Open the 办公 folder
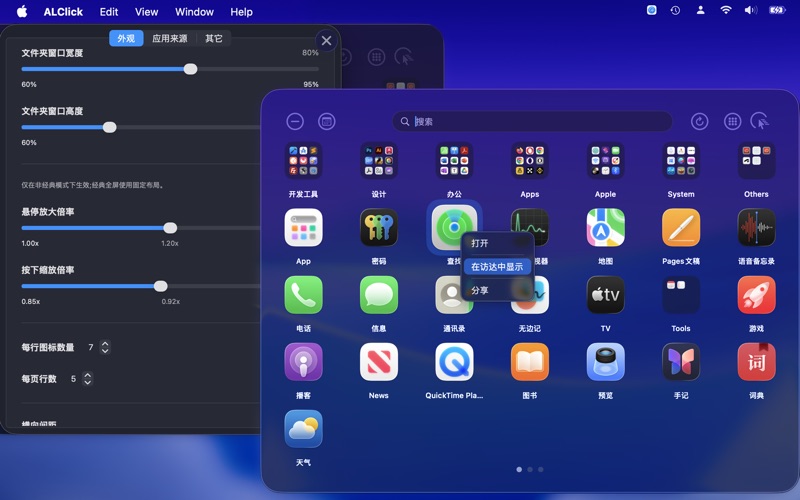 (x=454, y=161)
